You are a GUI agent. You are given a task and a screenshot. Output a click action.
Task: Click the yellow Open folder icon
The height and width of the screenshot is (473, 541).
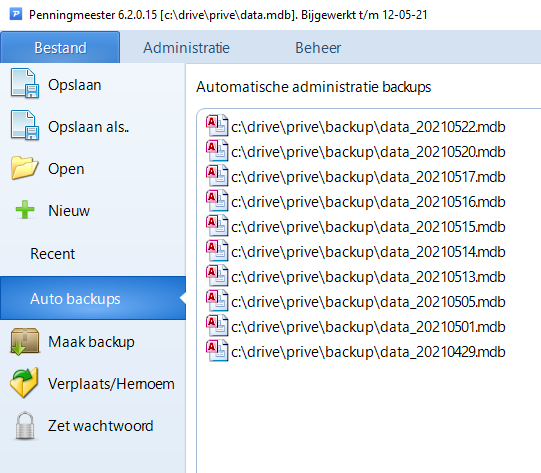click(x=24, y=168)
